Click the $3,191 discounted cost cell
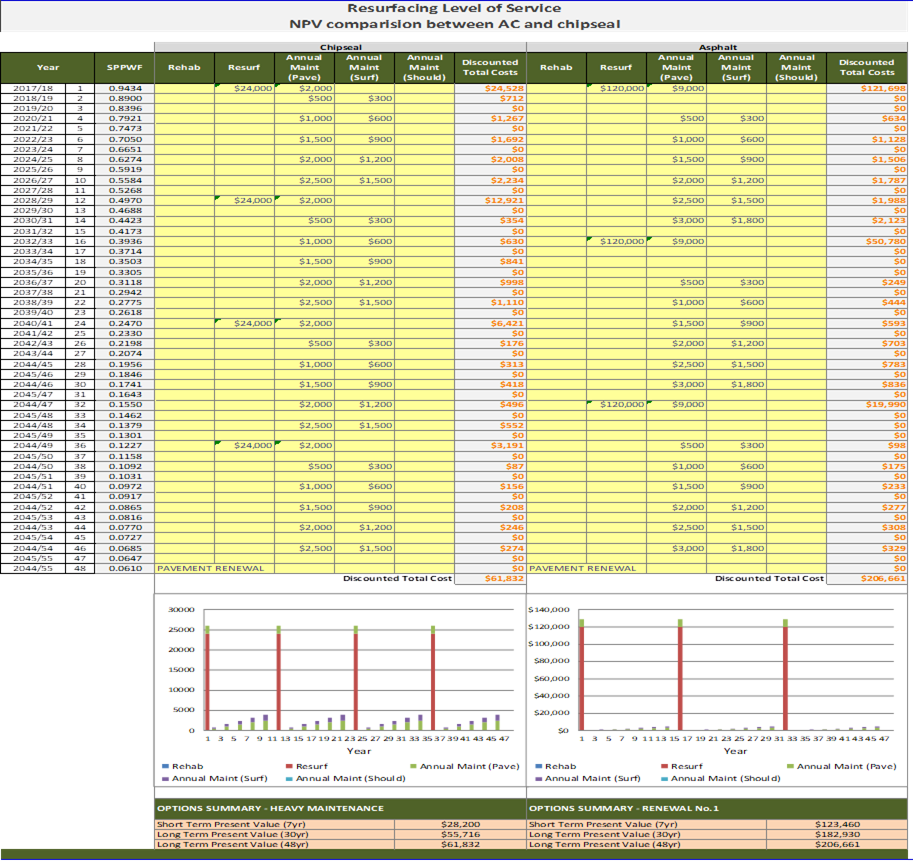The height and width of the screenshot is (861, 913). (490, 445)
